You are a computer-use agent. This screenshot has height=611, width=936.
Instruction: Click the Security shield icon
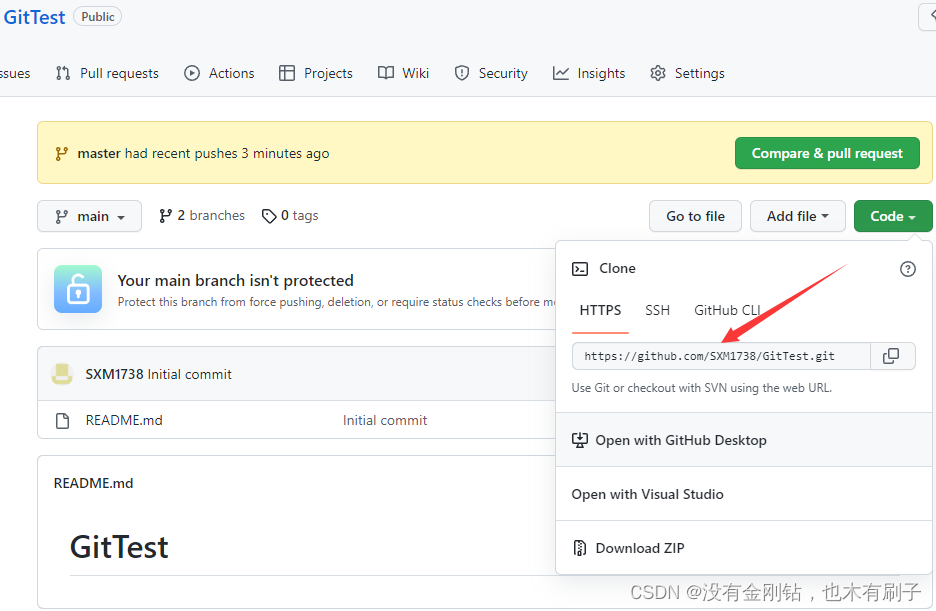[x=461, y=73]
